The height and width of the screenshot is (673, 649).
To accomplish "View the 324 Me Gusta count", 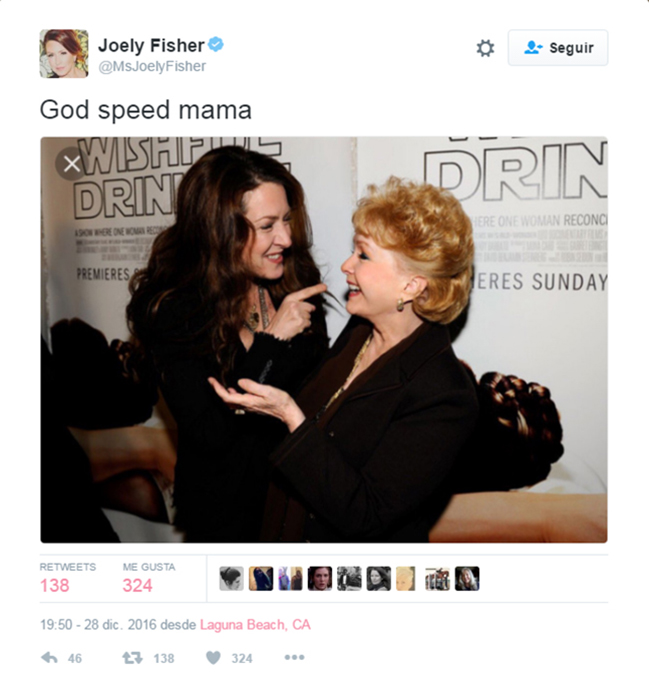I will (x=137, y=585).
